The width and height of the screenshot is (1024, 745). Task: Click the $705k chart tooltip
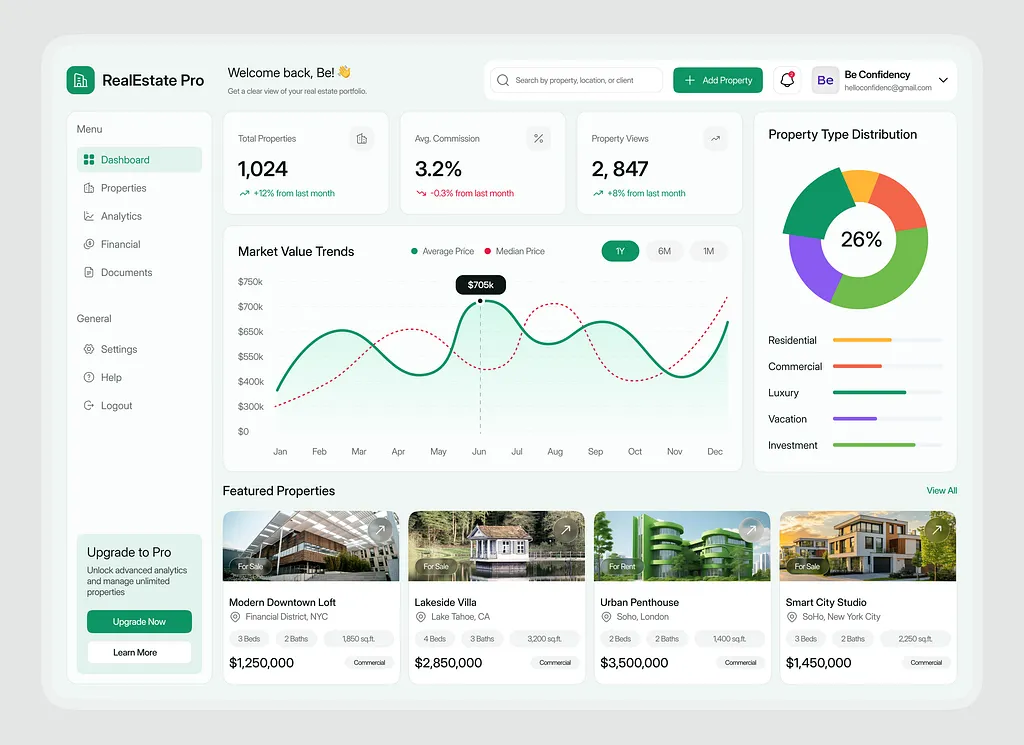point(481,285)
